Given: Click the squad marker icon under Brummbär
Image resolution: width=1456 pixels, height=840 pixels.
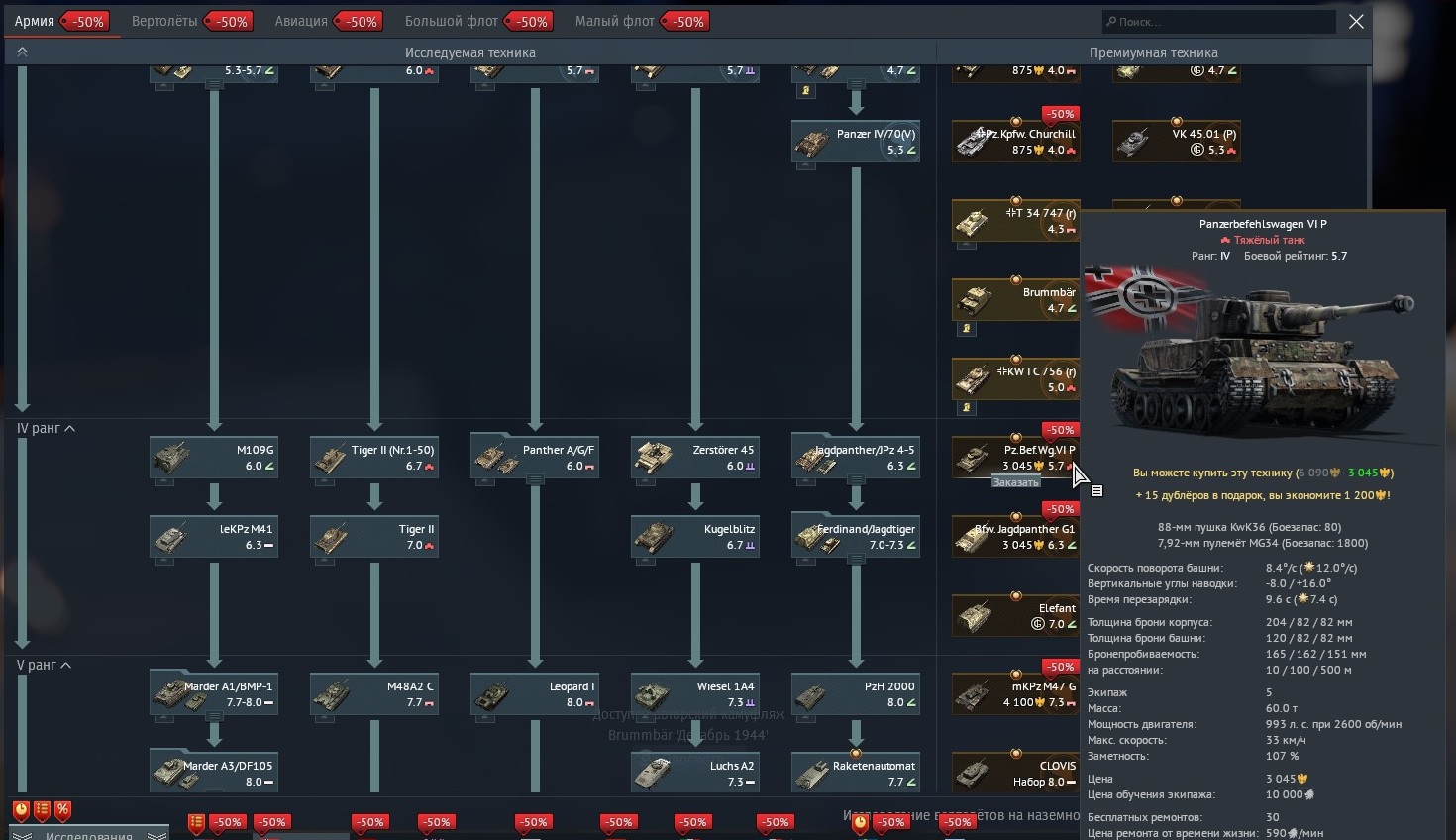Looking at the screenshot, I should click(x=967, y=328).
